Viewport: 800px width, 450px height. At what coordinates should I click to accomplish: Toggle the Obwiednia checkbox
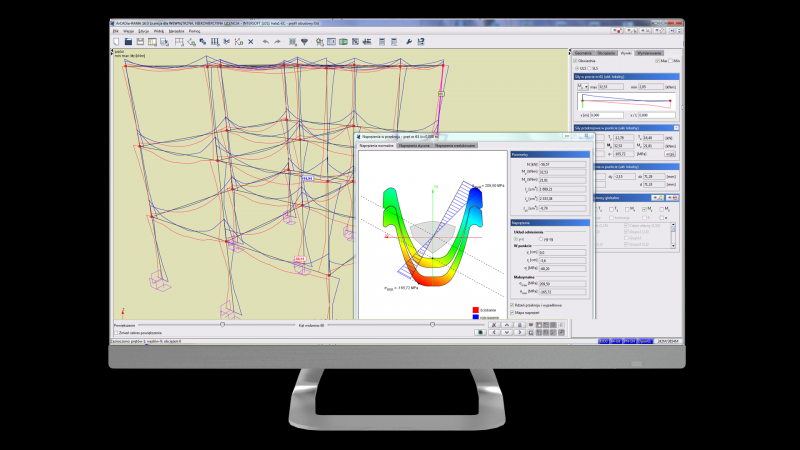(577, 61)
